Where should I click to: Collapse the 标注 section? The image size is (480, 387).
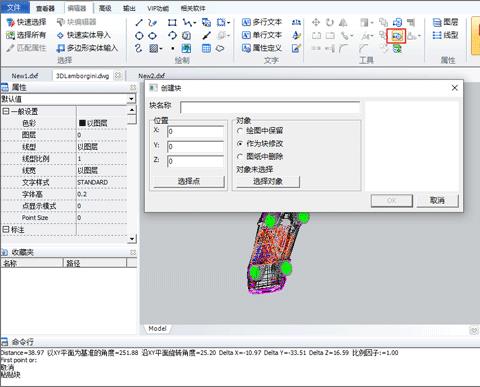tap(6, 229)
